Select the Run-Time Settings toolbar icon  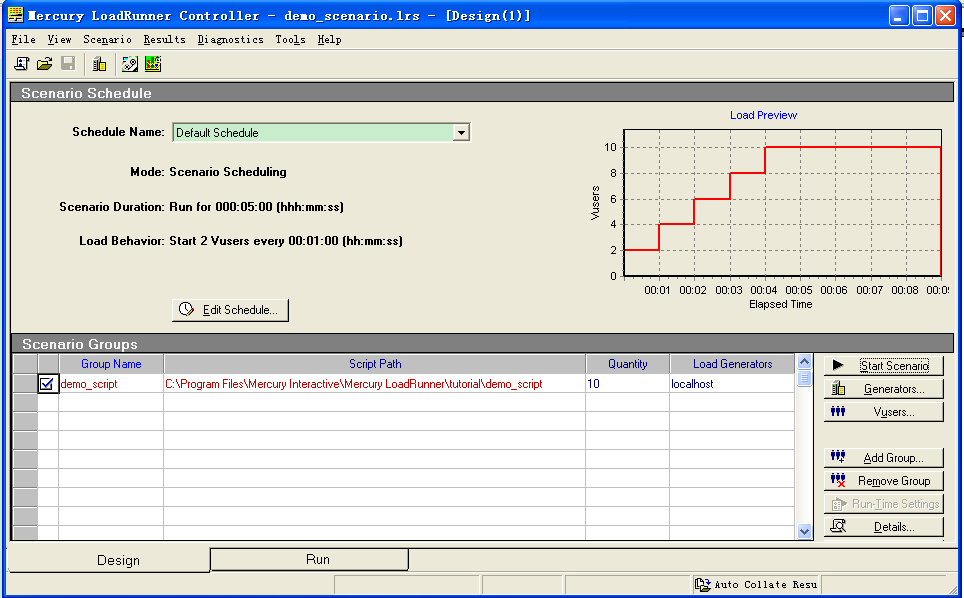129,62
